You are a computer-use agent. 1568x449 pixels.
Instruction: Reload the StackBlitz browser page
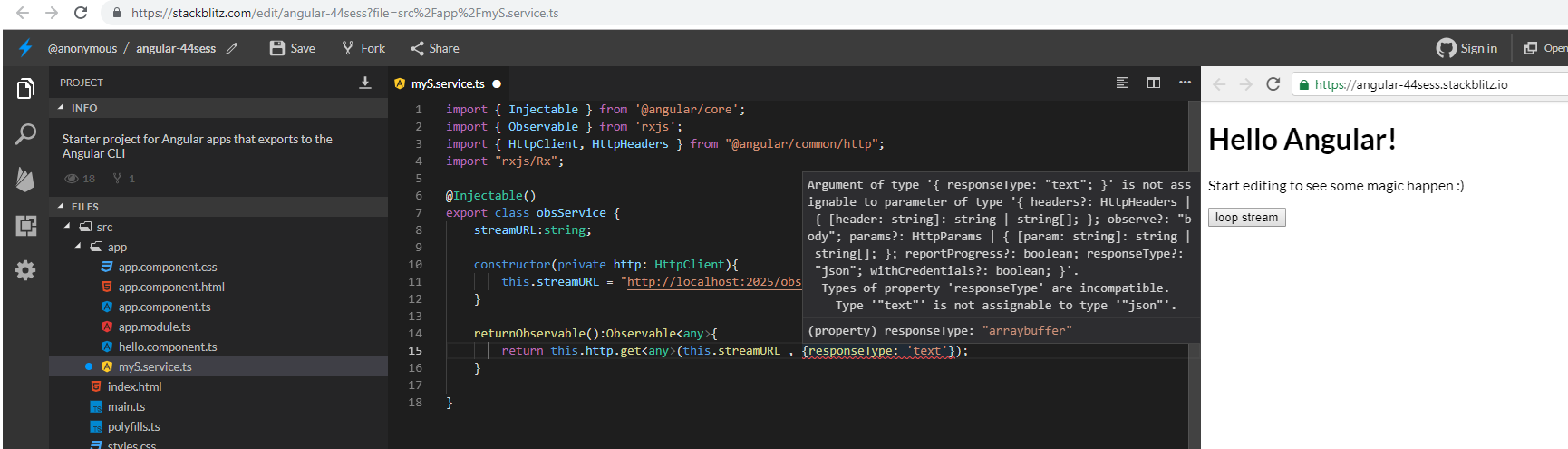click(x=81, y=13)
